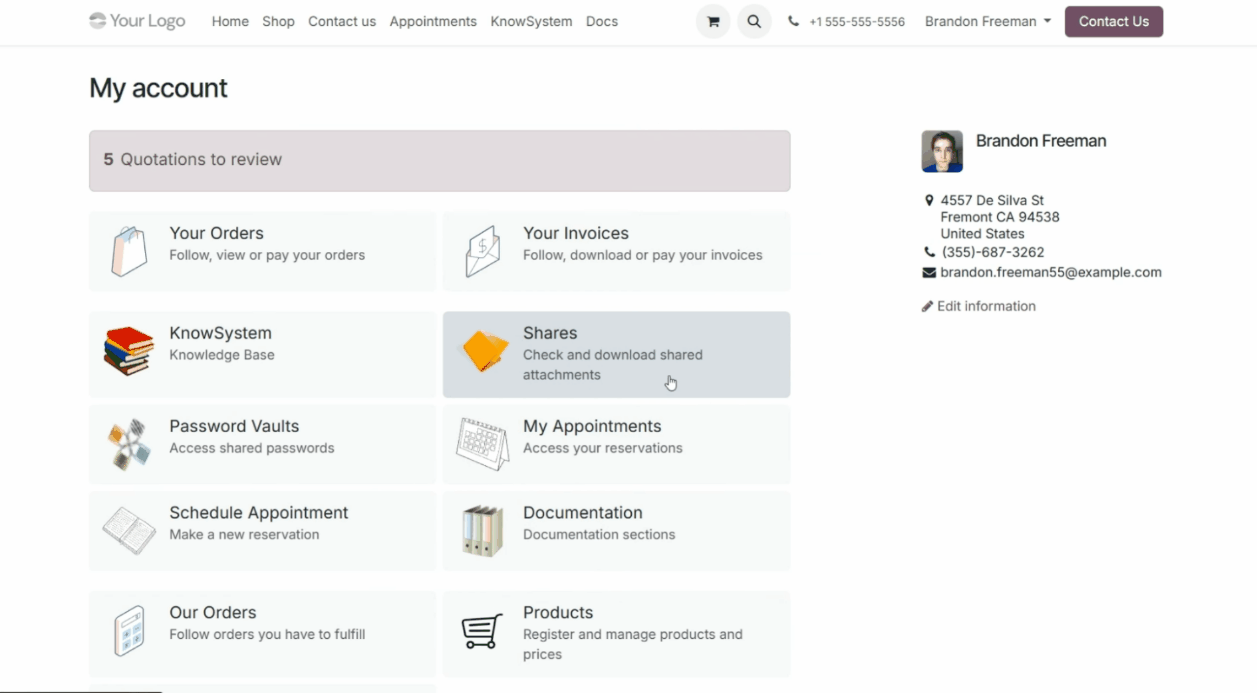Click the search magnifier icon
The image size is (1257, 693).
pos(754,21)
